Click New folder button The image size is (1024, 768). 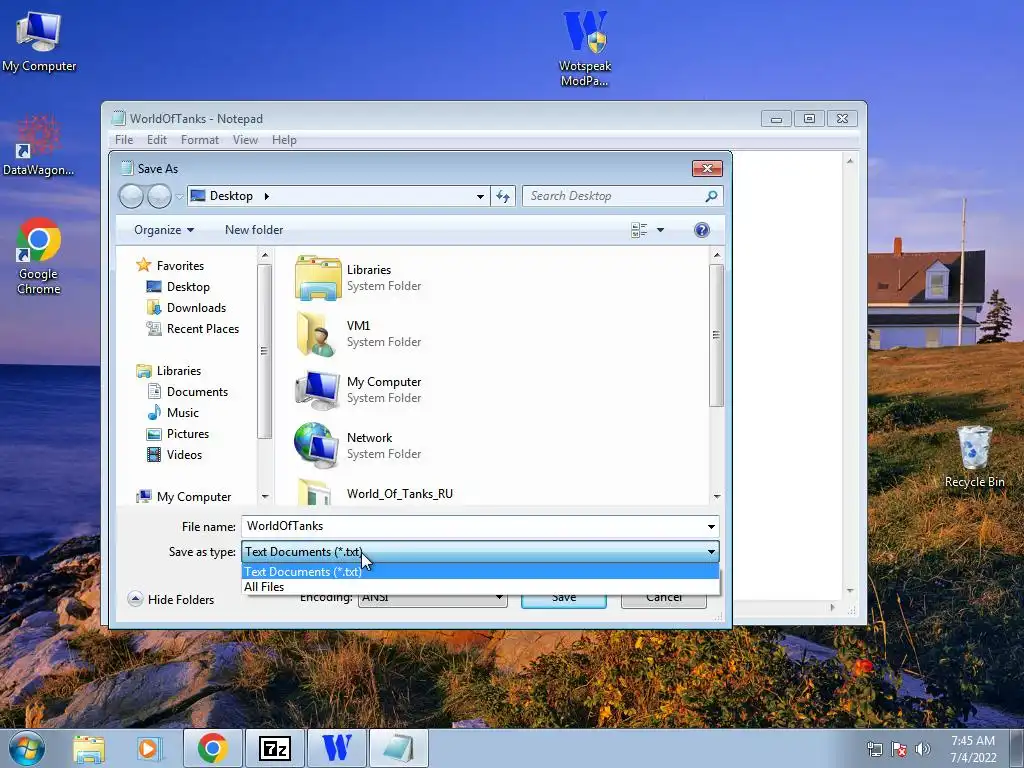(x=254, y=230)
